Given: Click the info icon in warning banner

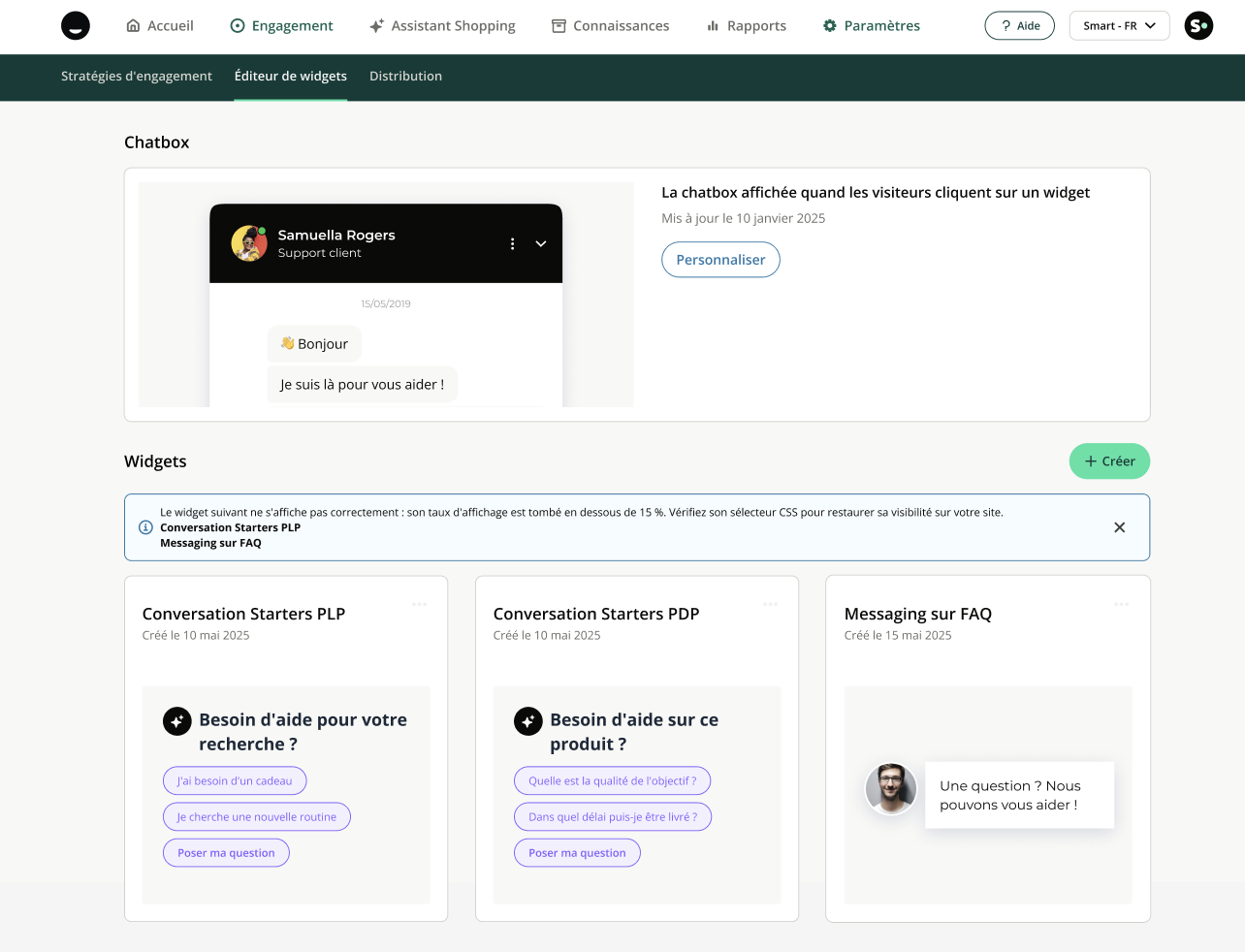Looking at the screenshot, I should click(x=145, y=527).
